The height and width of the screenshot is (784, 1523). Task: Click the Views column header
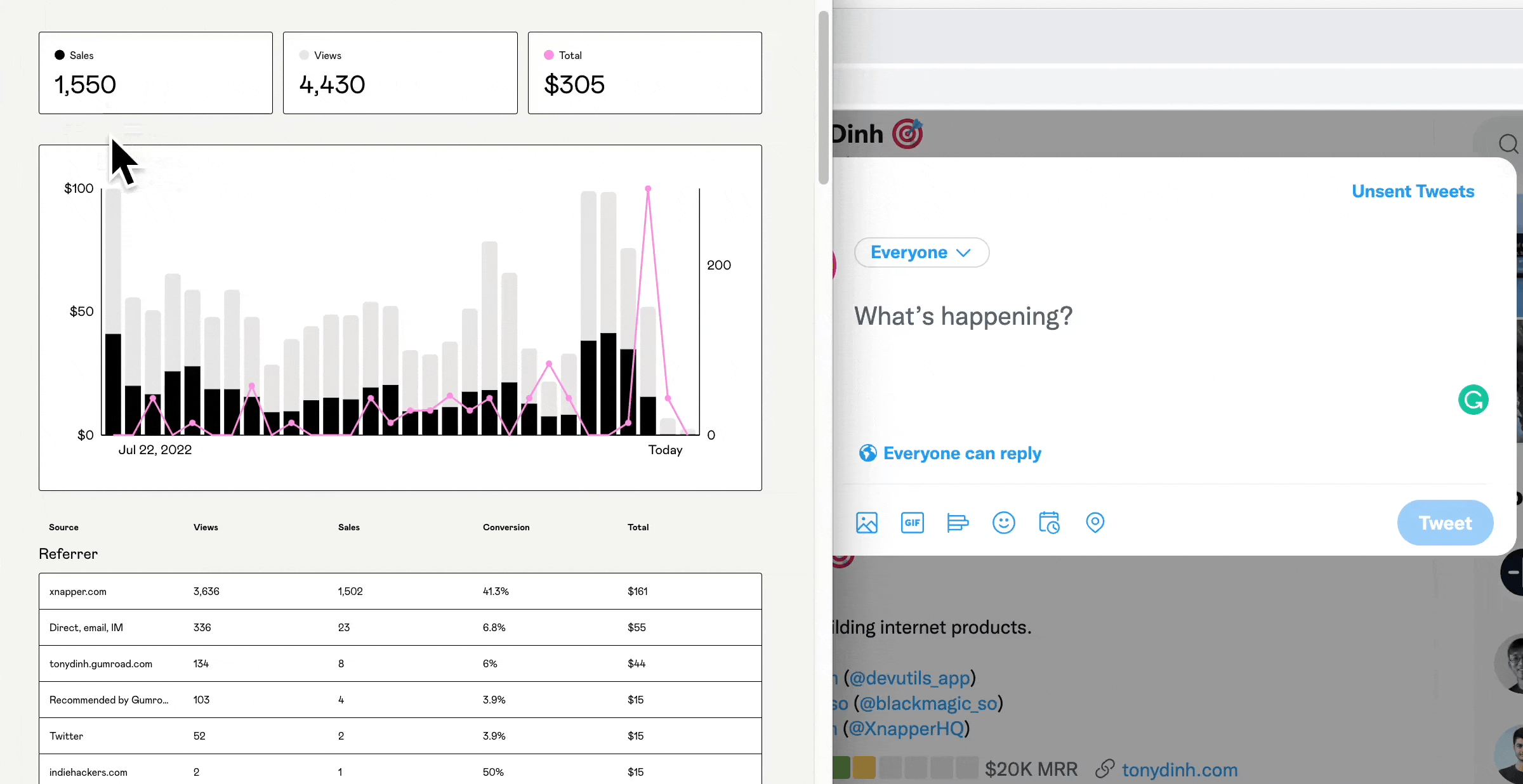206,527
